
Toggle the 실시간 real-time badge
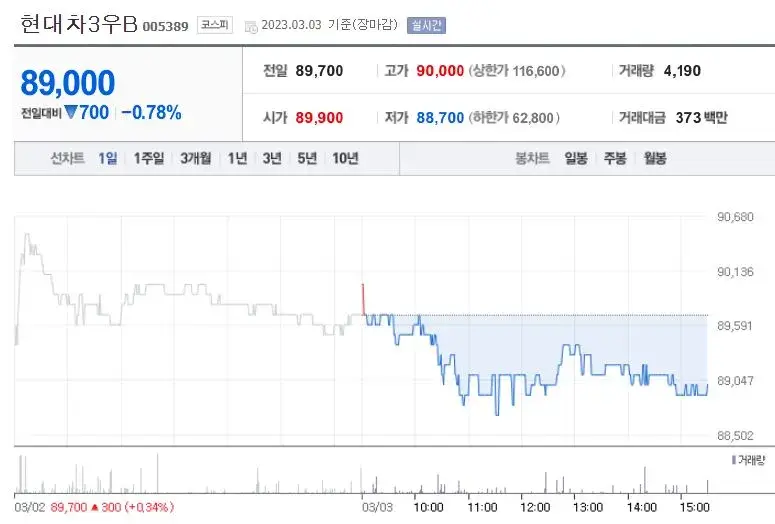tap(426, 25)
